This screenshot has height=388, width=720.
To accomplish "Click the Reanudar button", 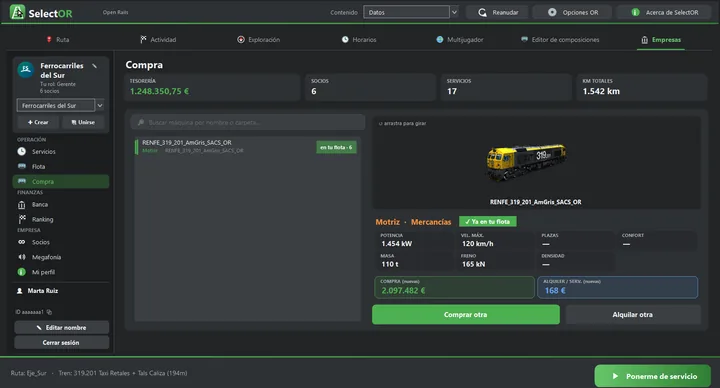I will coord(497,12).
